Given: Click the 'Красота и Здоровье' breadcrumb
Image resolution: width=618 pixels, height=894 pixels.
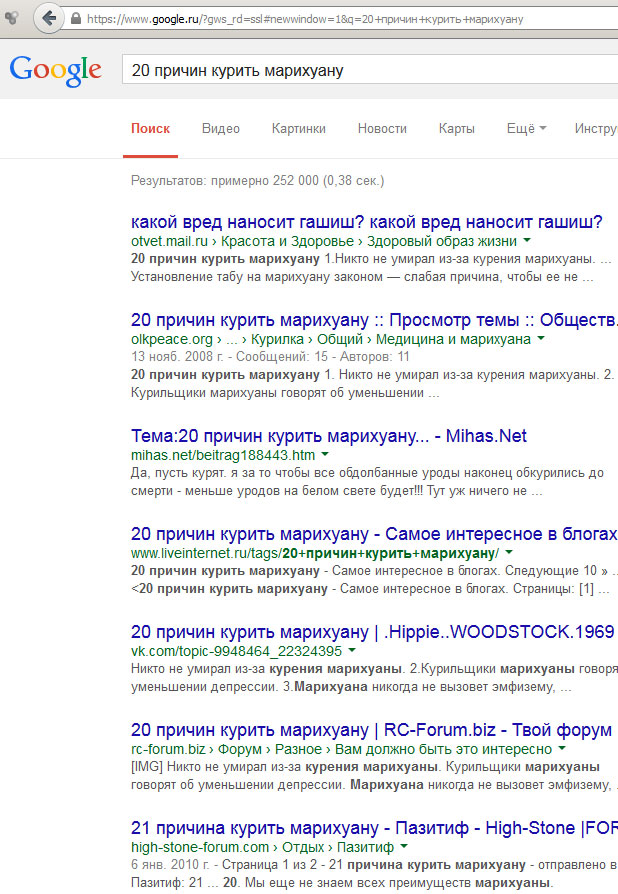Looking at the screenshot, I should coord(287,241).
